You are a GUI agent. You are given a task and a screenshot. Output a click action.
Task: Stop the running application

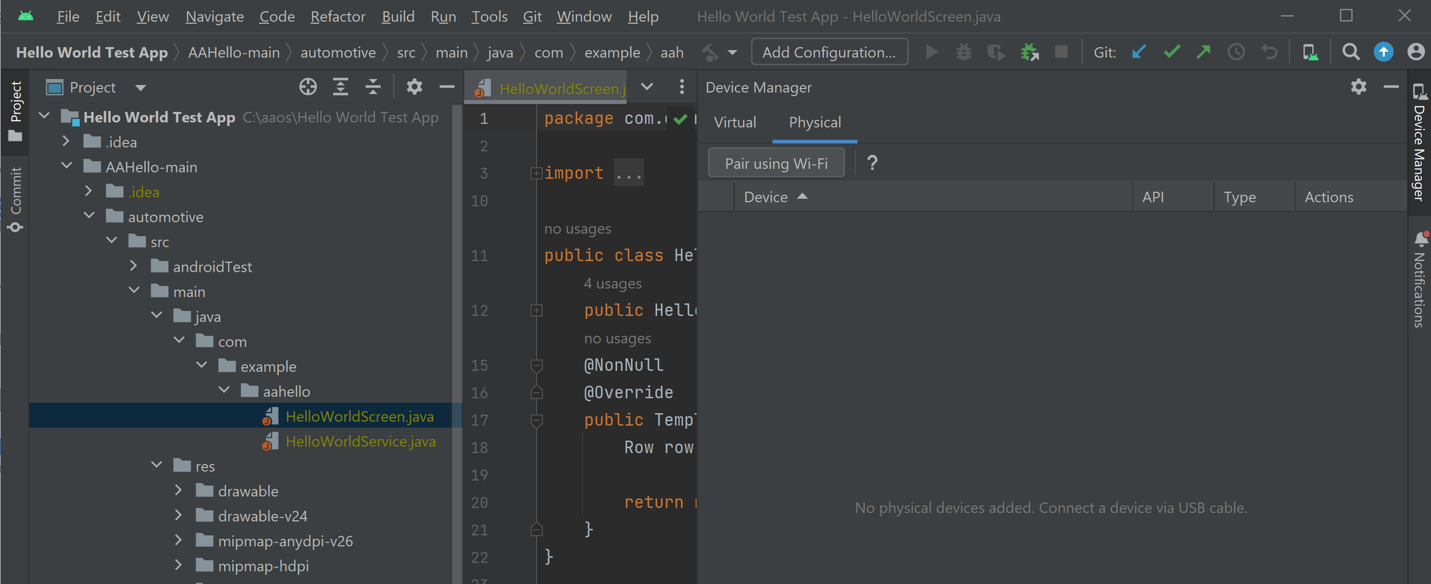pyautogui.click(x=1061, y=51)
